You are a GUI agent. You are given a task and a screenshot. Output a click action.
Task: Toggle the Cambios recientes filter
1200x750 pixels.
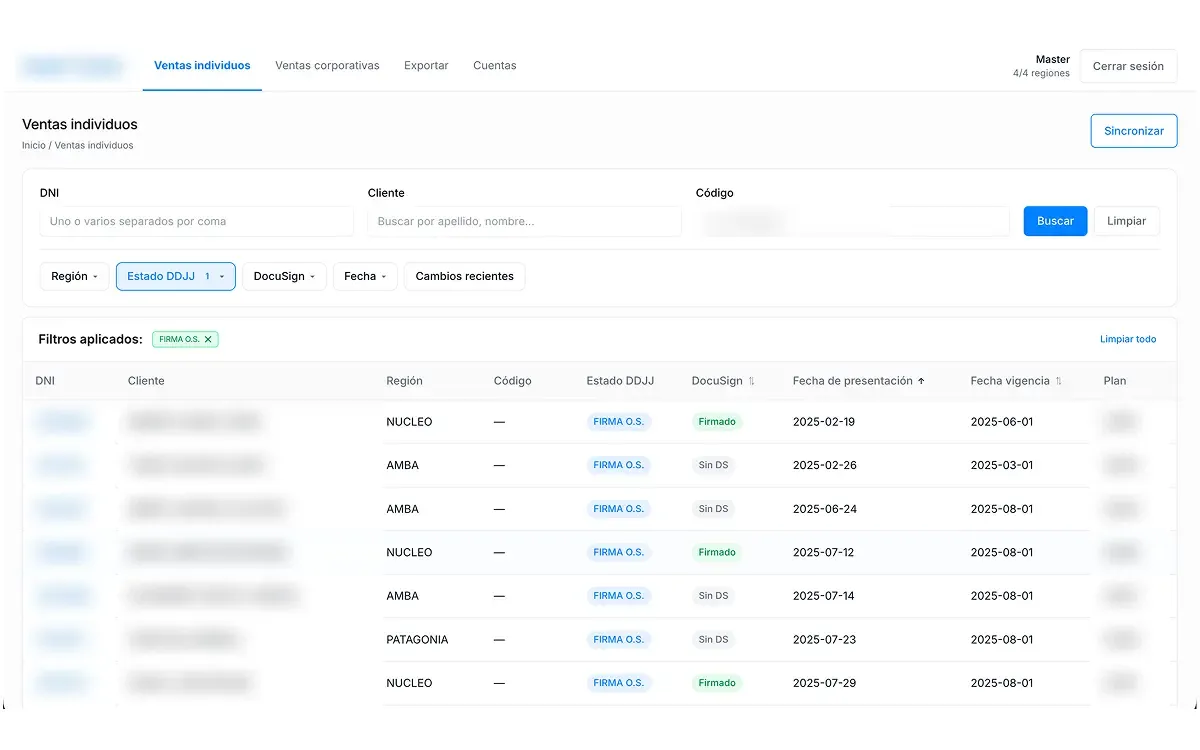(x=464, y=276)
